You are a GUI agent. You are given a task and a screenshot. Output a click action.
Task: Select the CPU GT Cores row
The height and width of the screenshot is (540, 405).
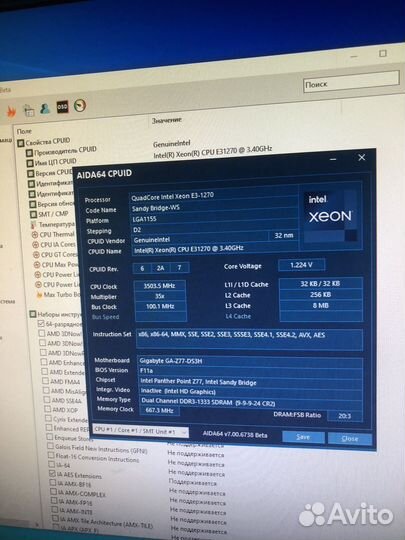55,255
